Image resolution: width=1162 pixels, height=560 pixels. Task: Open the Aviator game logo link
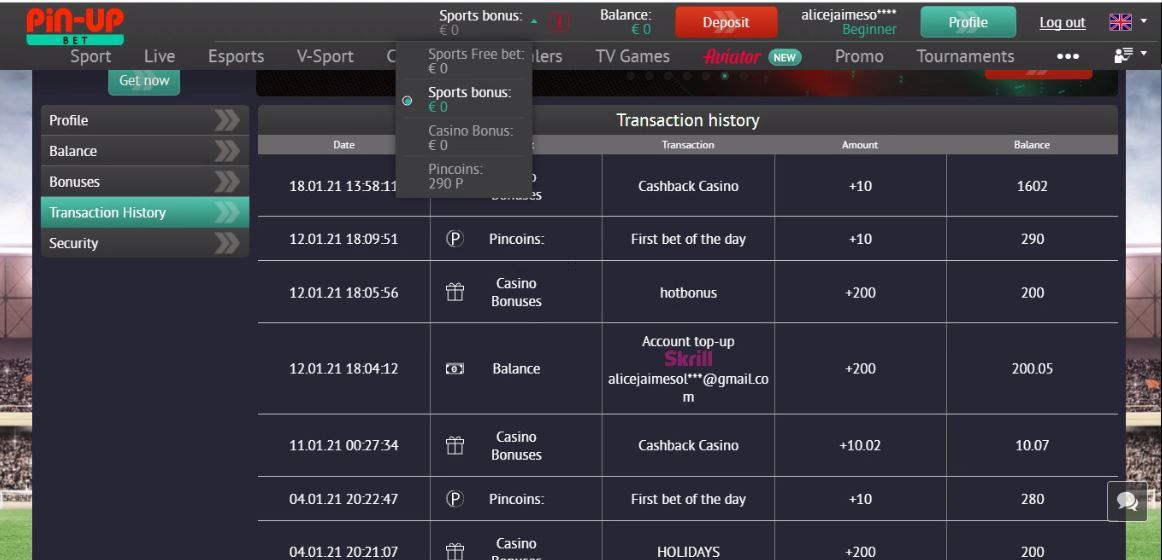coord(732,57)
